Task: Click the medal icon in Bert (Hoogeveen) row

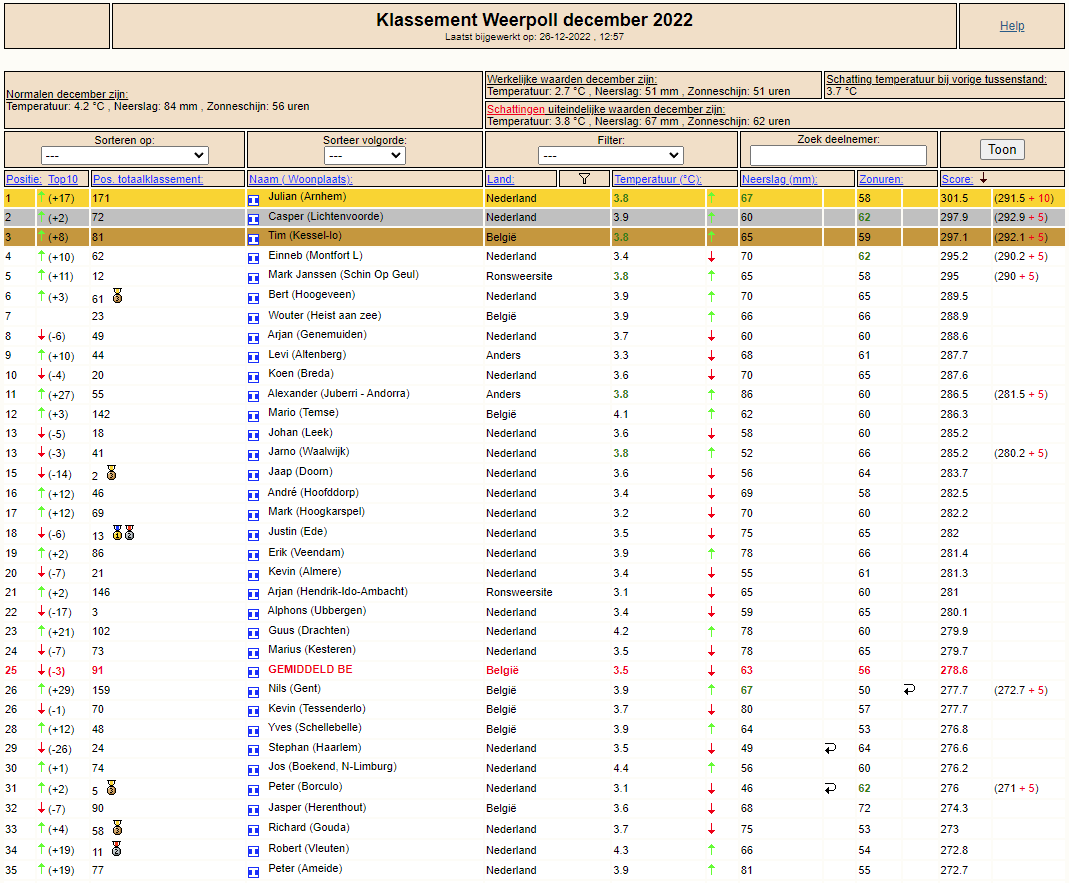Action: pos(117,296)
